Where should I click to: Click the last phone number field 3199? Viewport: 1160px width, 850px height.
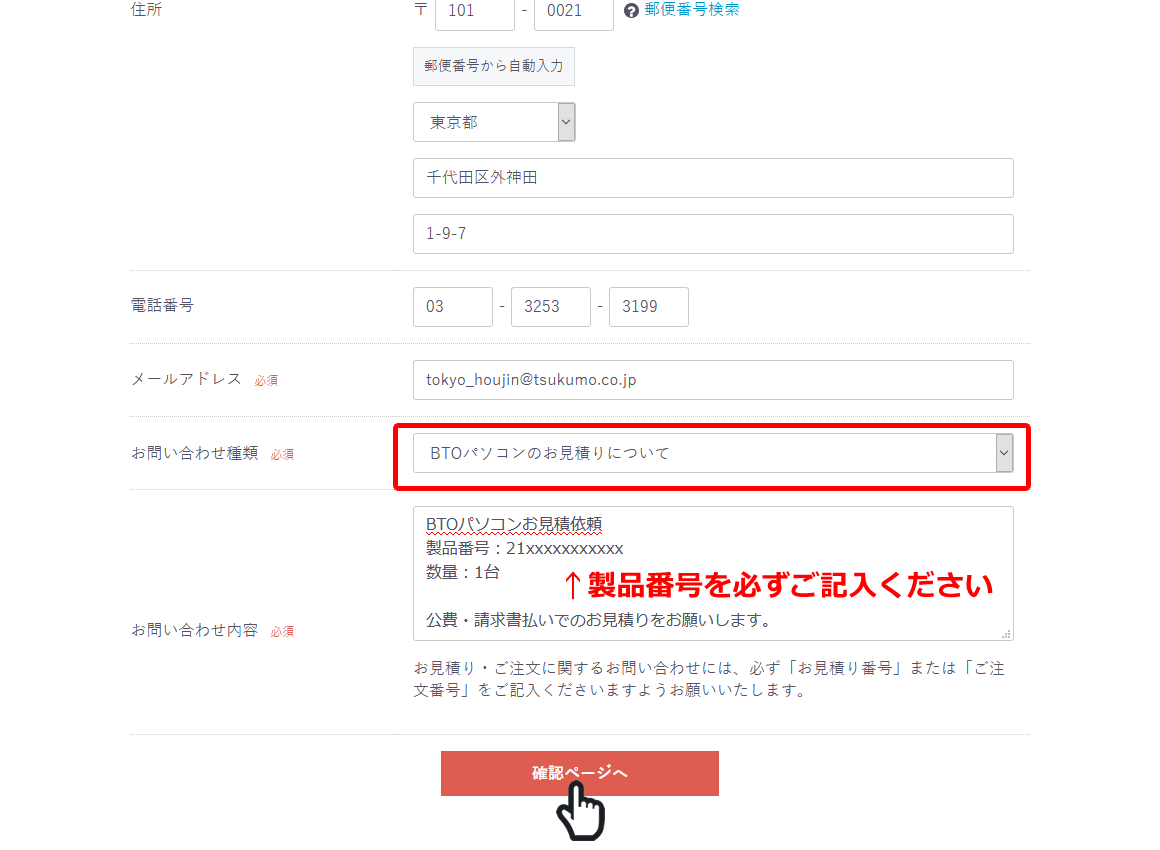point(648,306)
